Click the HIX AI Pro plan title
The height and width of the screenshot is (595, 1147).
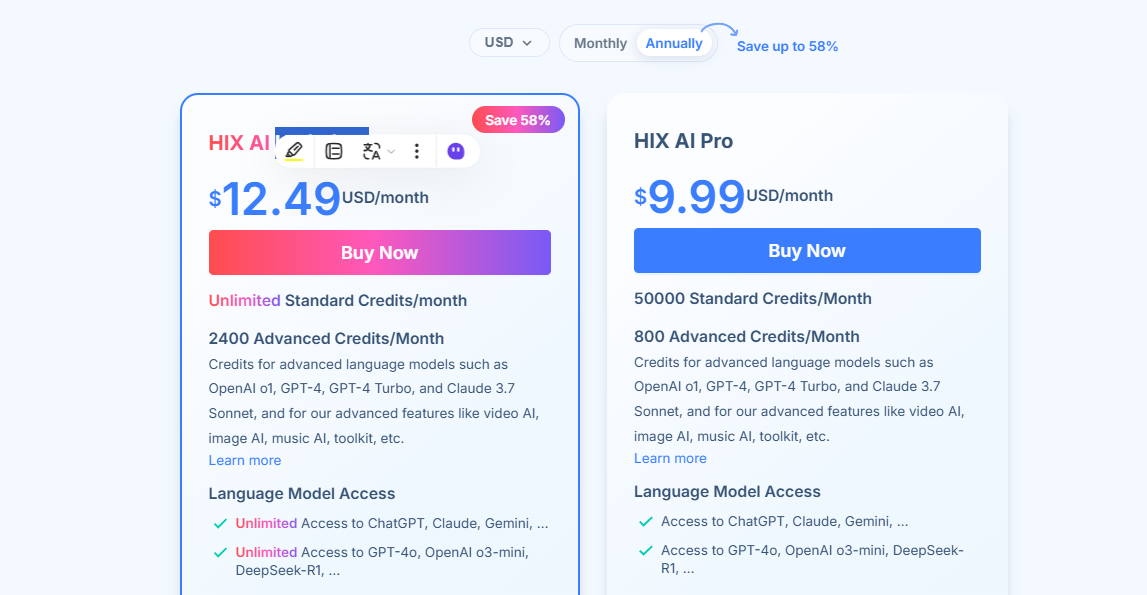[x=683, y=141]
